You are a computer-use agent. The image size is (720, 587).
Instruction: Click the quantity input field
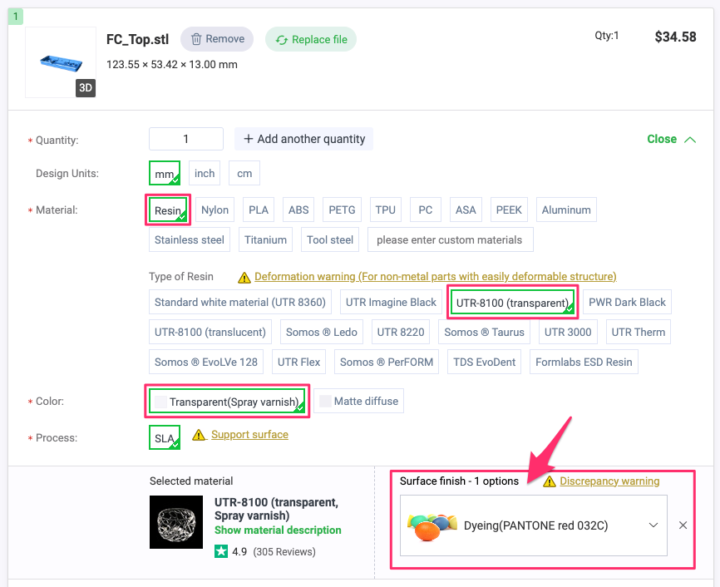(x=186, y=139)
